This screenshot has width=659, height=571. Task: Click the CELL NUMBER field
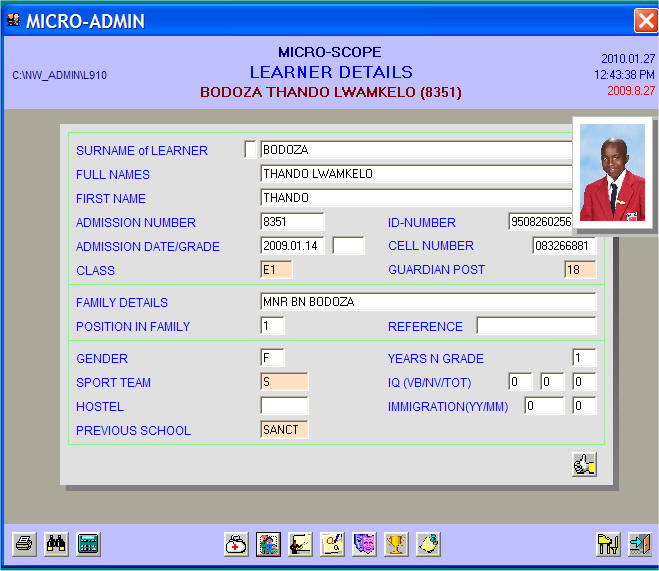coord(563,246)
